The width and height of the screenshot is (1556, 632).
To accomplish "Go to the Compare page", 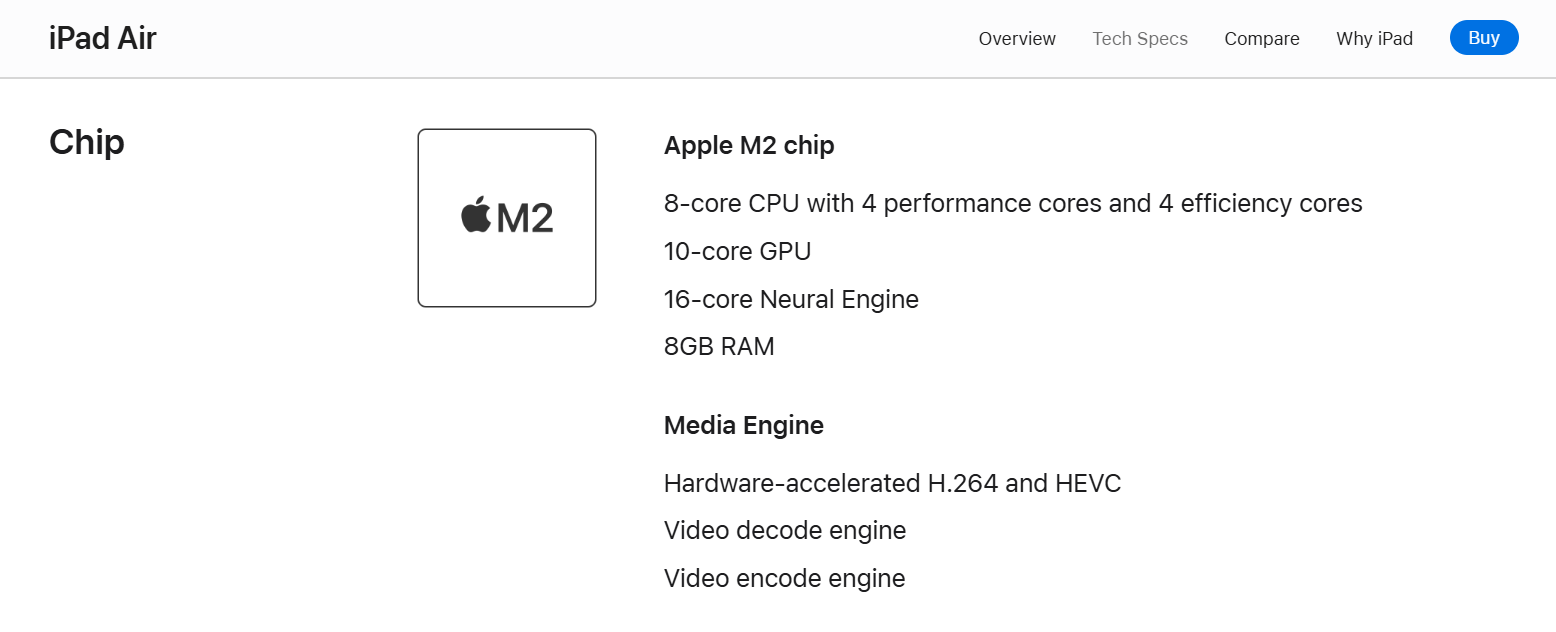I will (x=1262, y=39).
